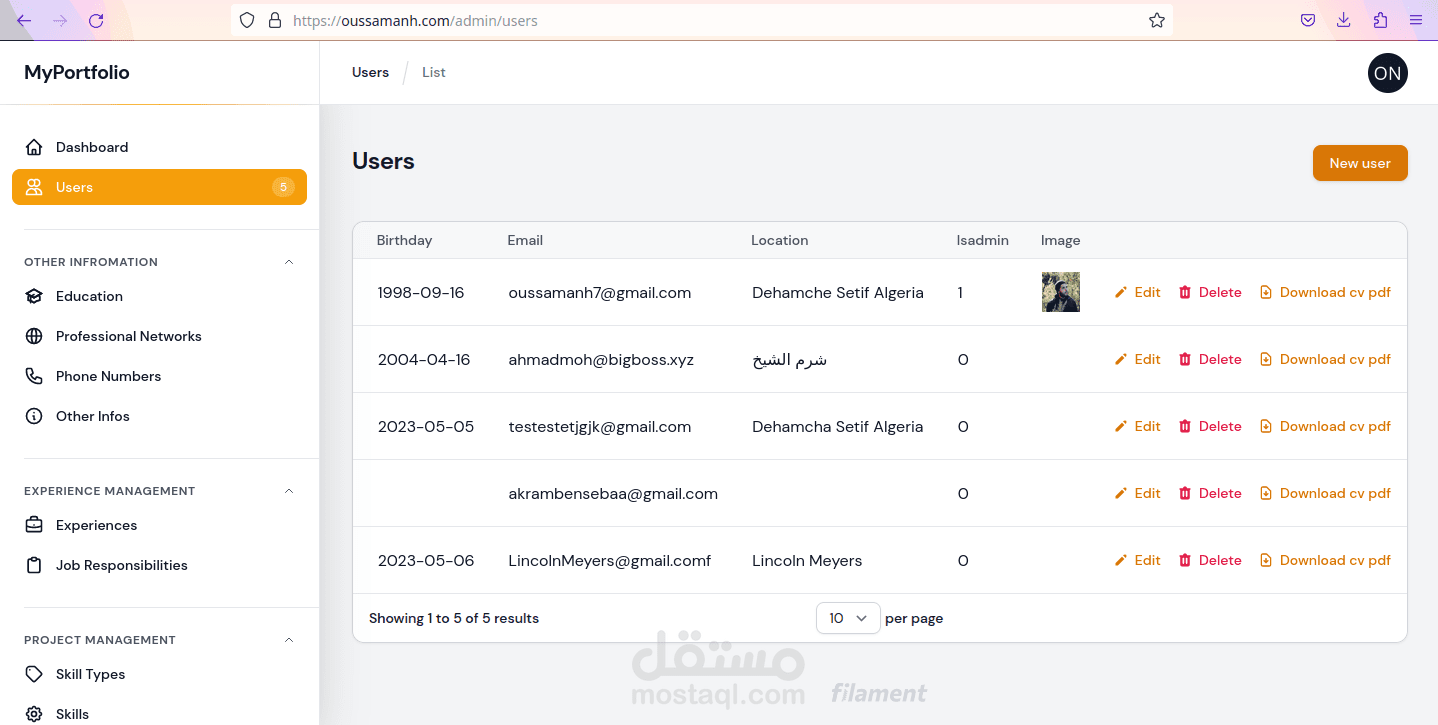The height and width of the screenshot is (725, 1438).
Task: Open the Pocket save icon
Action: [1308, 20]
